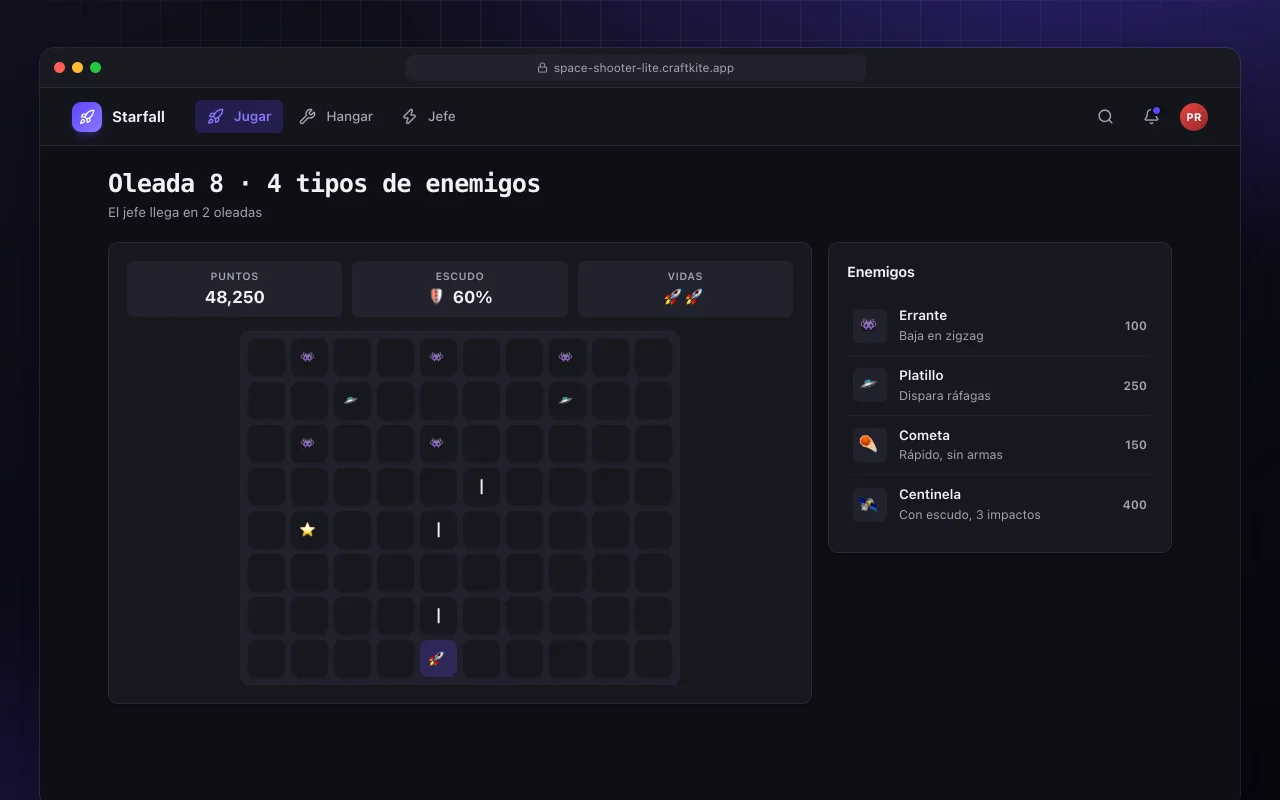Click the score value 48,250

(235, 297)
